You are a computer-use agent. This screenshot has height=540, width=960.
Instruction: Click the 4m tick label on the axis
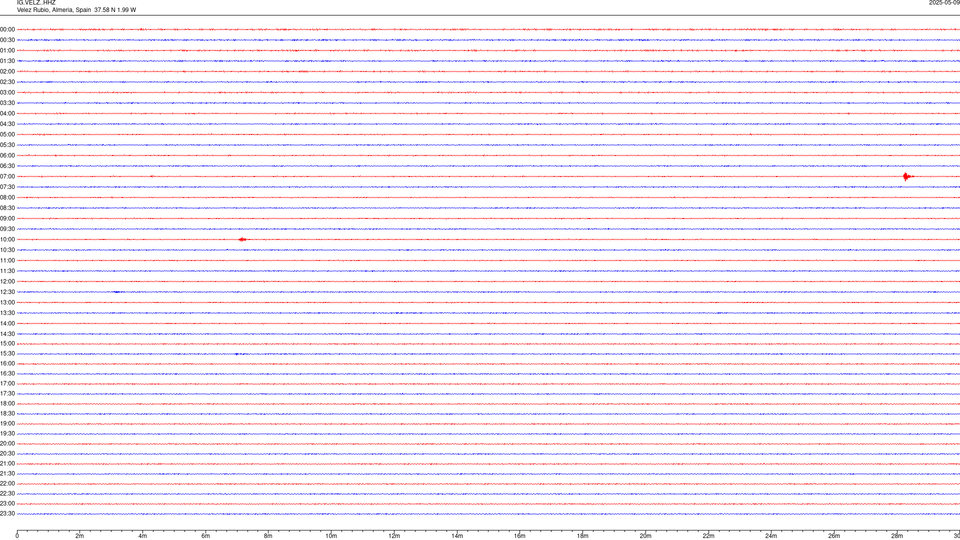143,536
